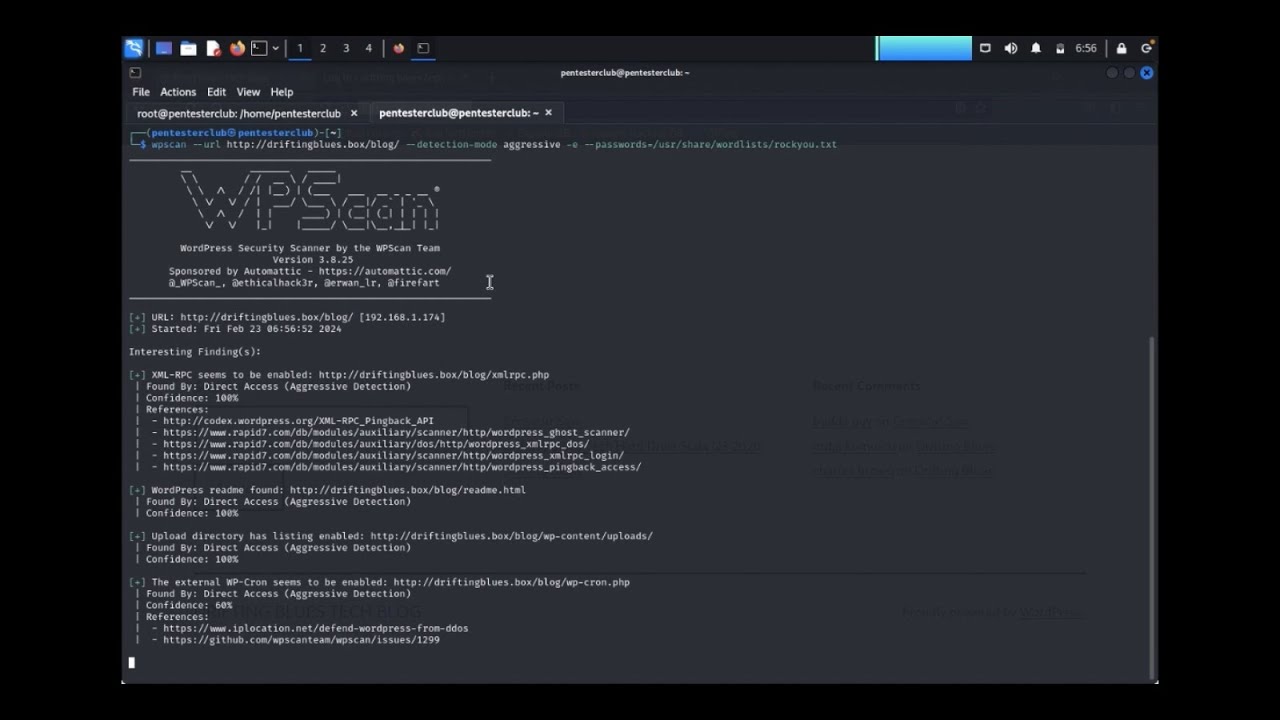
Task: Click the URL line with 192.168.1.174
Action: click(287, 317)
